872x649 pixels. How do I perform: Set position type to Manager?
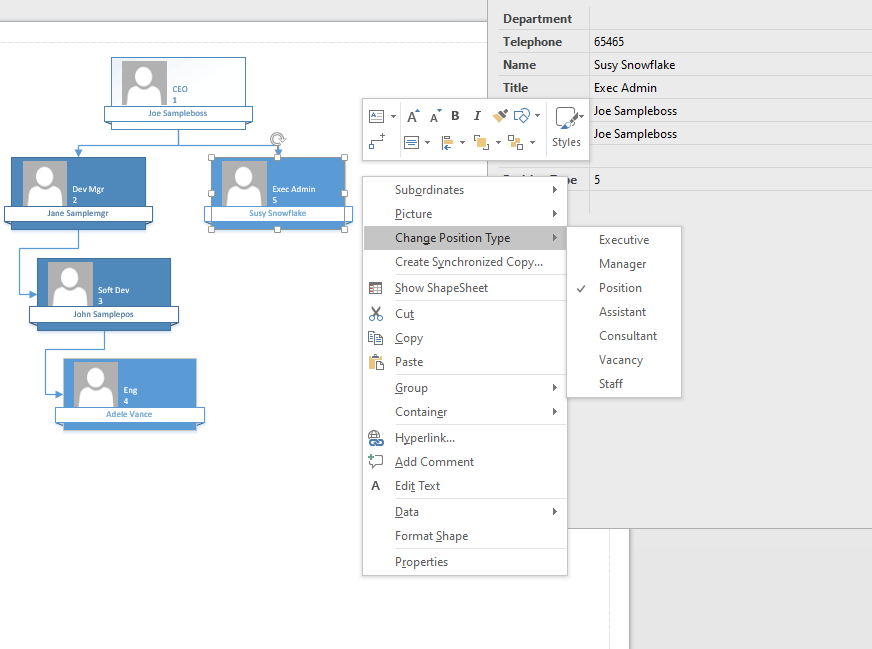tap(624, 264)
